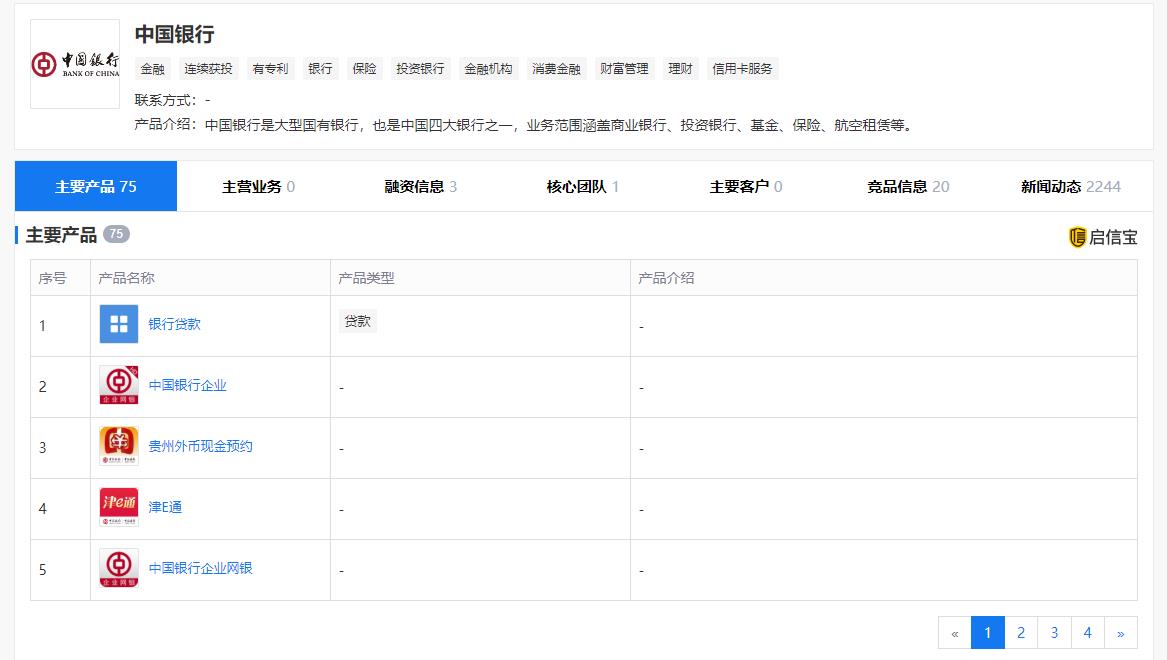
Task: Click the 产品类型 column header
Action: [366, 278]
